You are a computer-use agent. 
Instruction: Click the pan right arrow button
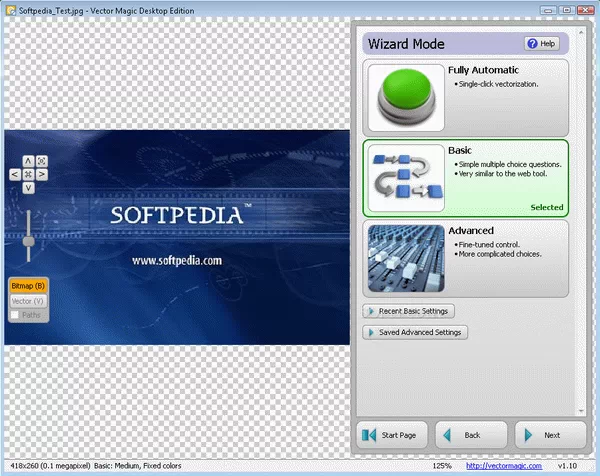[x=41, y=174]
